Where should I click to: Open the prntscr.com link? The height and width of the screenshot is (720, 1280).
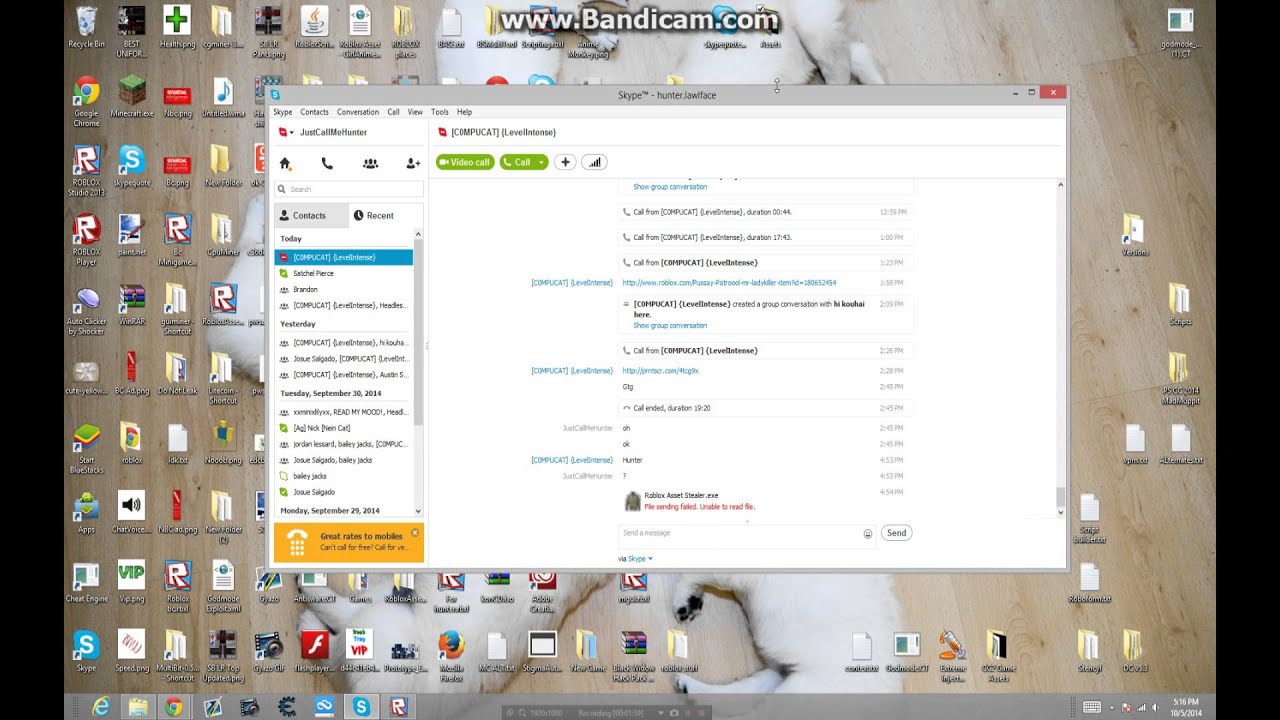[660, 371]
